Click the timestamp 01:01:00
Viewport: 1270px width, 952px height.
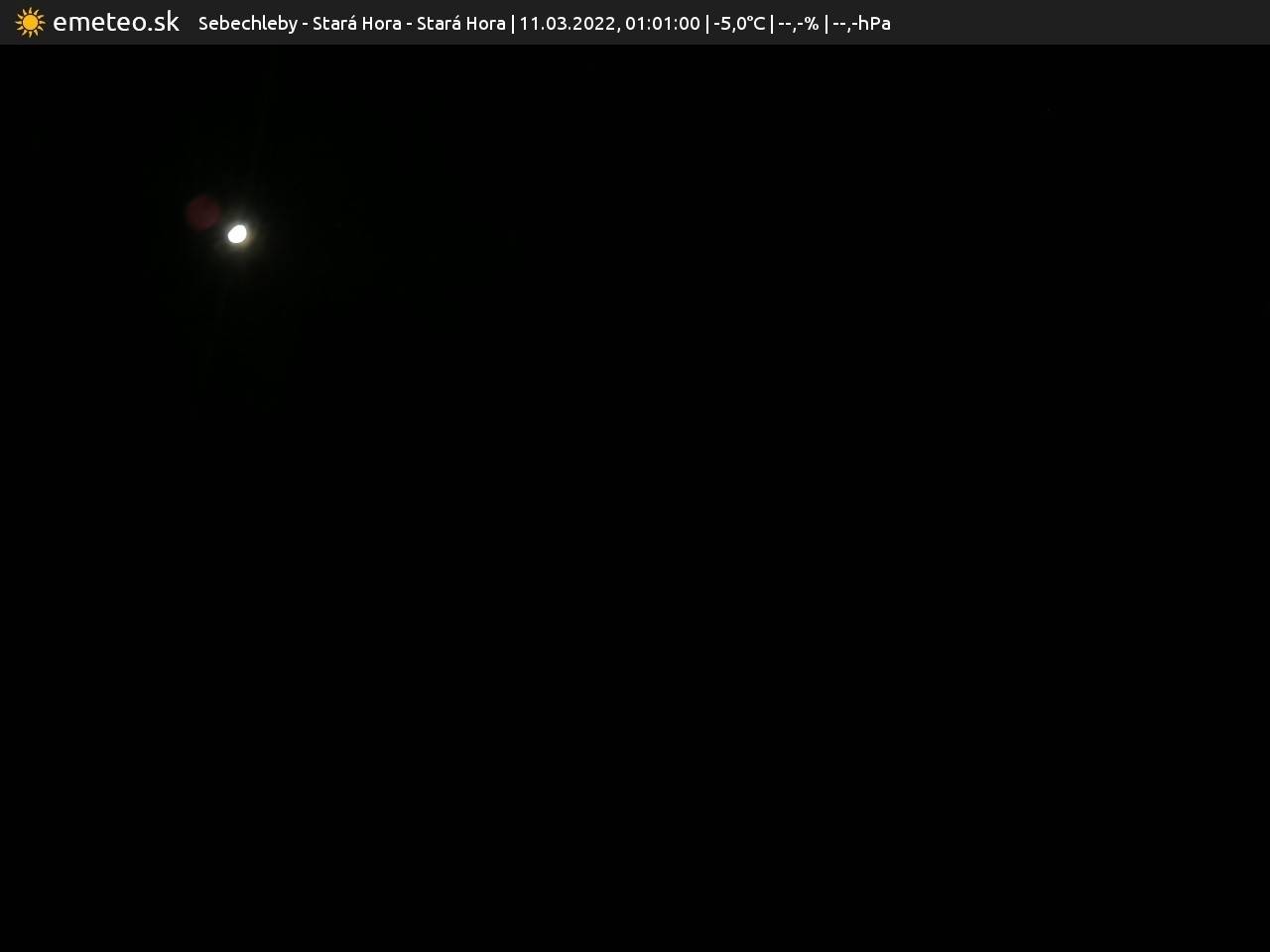tap(662, 23)
